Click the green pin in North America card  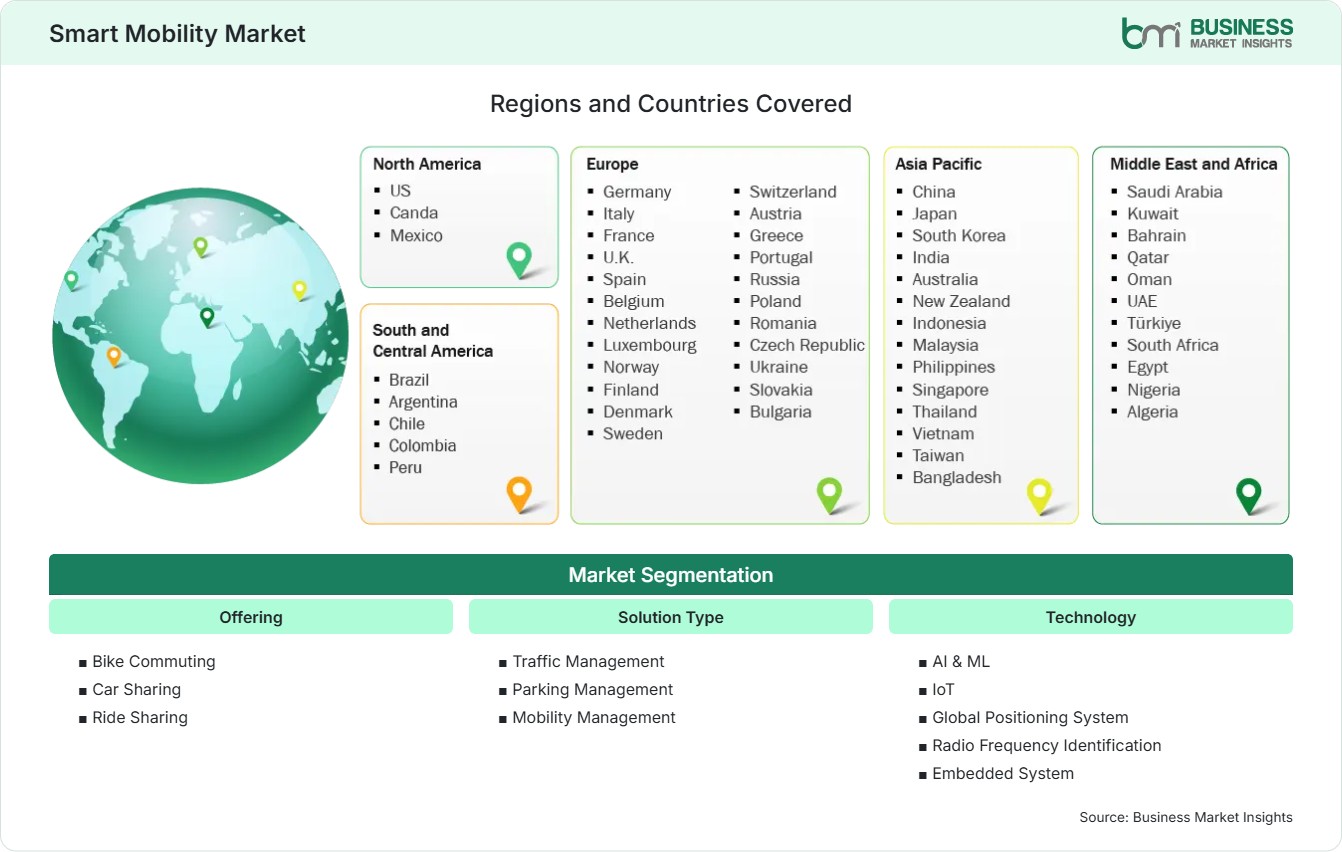pyautogui.click(x=519, y=260)
